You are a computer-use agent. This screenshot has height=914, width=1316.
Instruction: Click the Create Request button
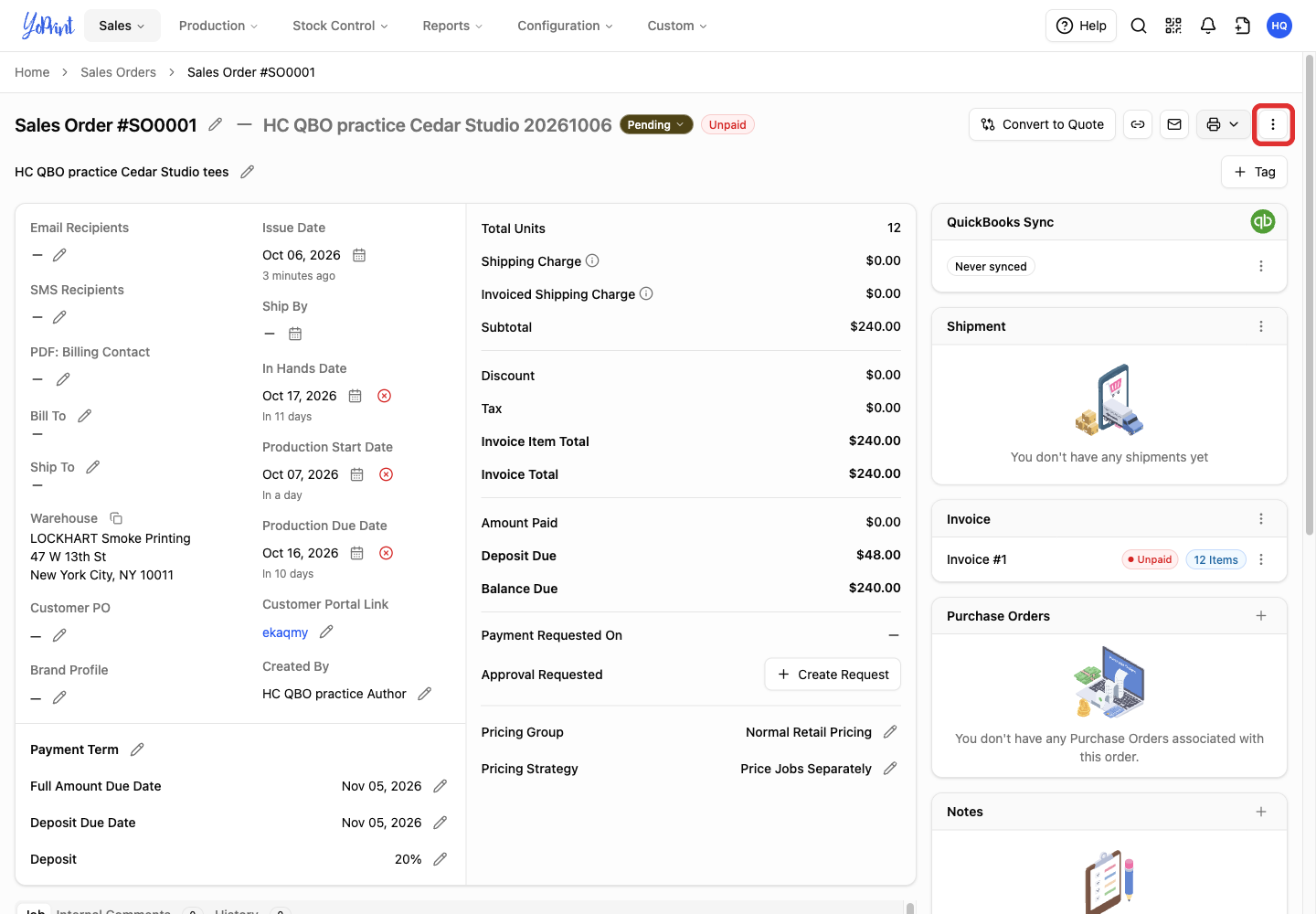pos(833,675)
